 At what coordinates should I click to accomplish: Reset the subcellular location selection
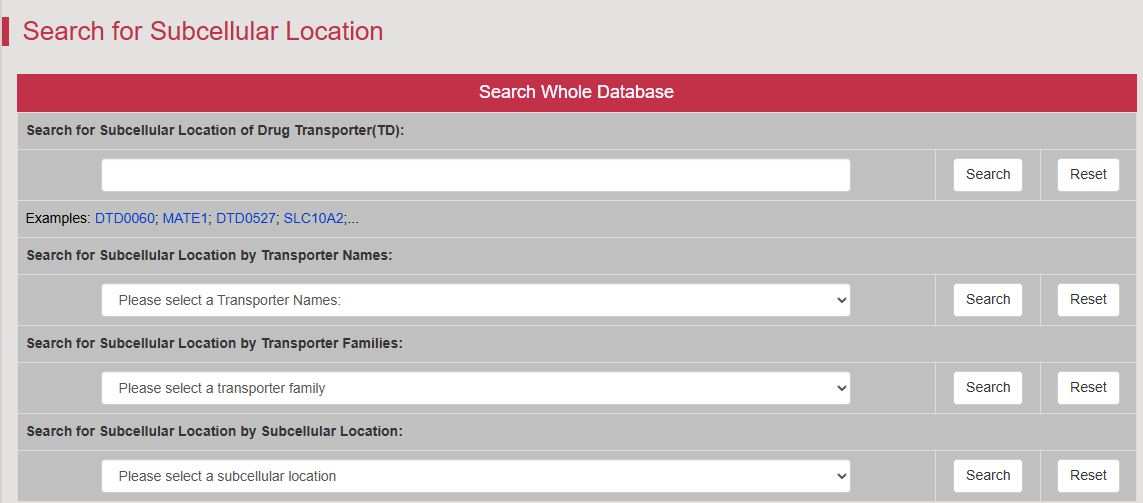click(1088, 476)
